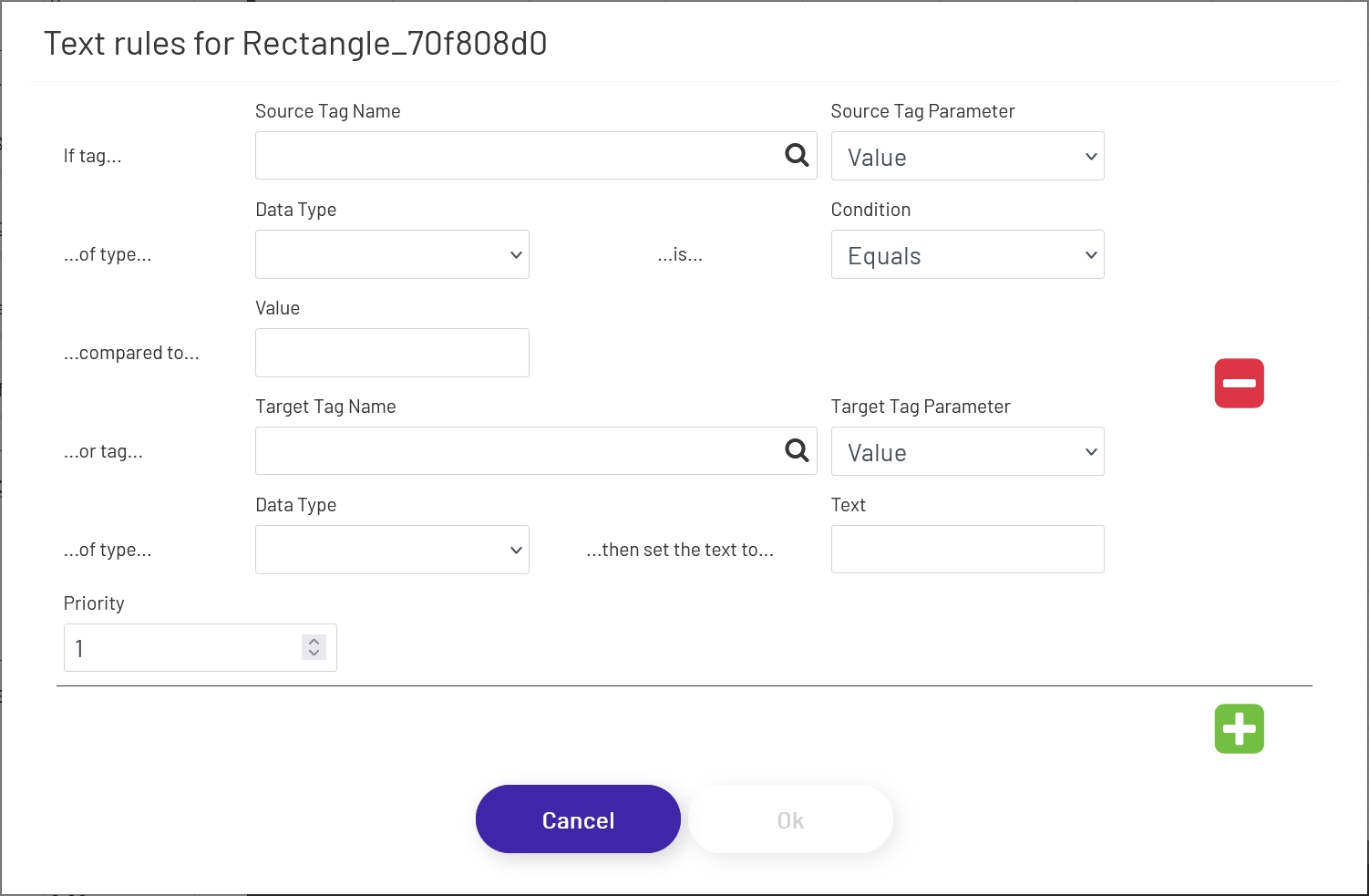Screen dimensions: 1369x896
Task: Click the Ok button
Action: [x=789, y=819]
